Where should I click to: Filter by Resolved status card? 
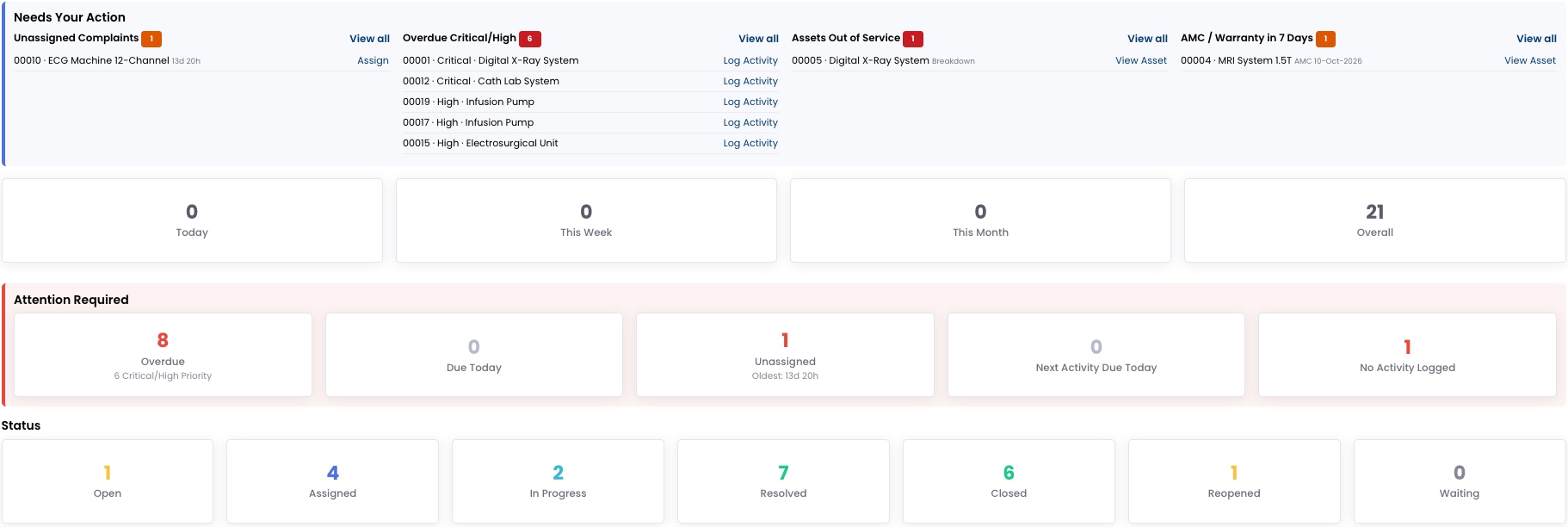(x=783, y=481)
